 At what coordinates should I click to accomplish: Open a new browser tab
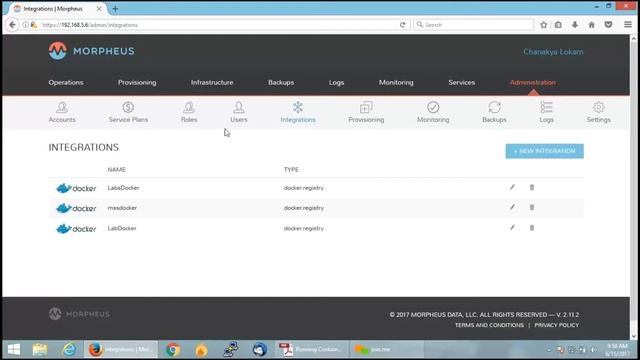[x=115, y=9]
